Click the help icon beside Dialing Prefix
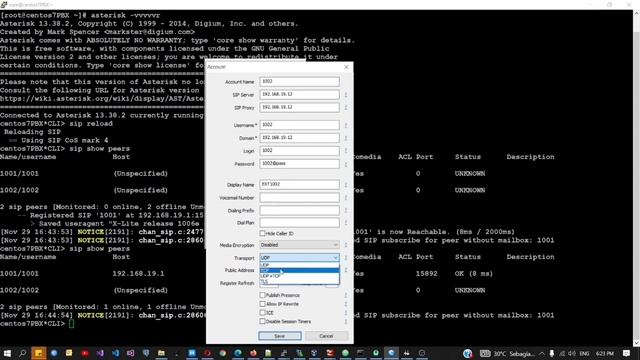Screen dimensions: 640x360 tap(346, 211)
